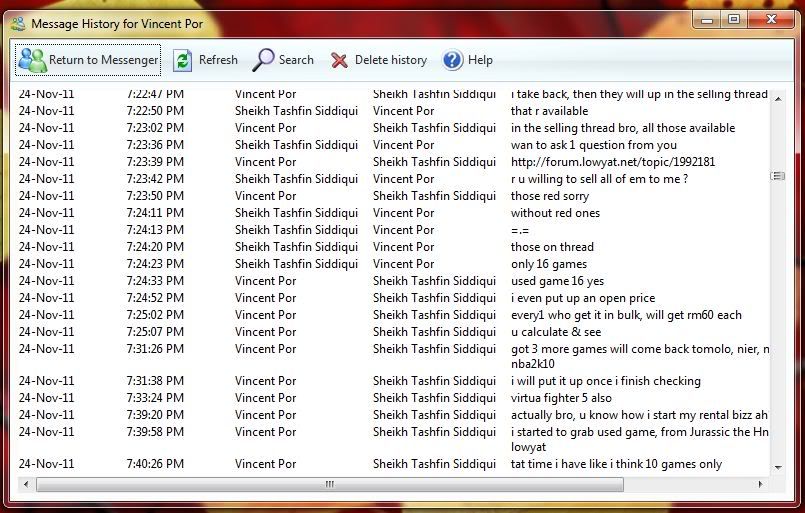This screenshot has width=805, height=513.
Task: Click the blue question mark Help icon
Action: 453,60
